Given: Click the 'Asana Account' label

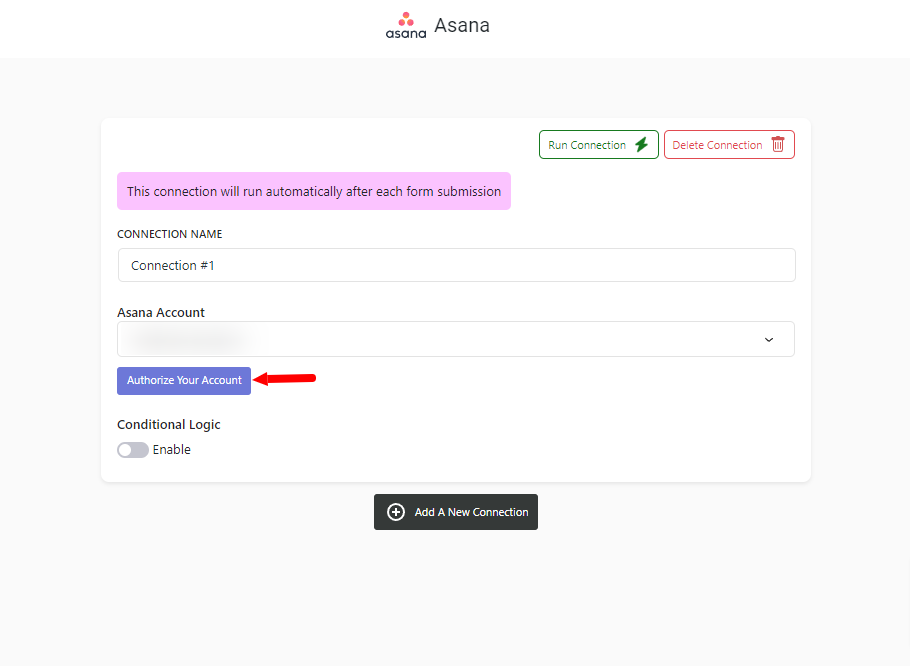Looking at the screenshot, I should [x=161, y=312].
